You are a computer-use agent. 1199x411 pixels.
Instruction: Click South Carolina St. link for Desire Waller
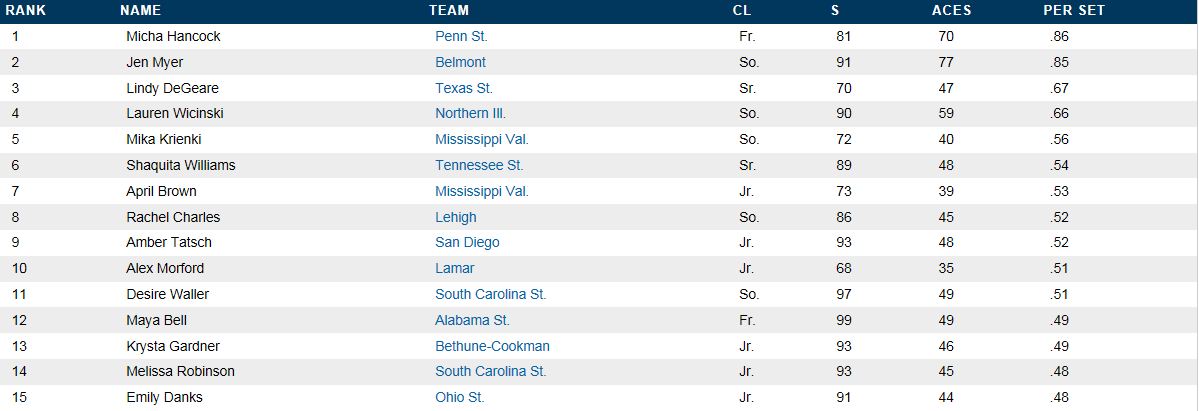(x=491, y=295)
